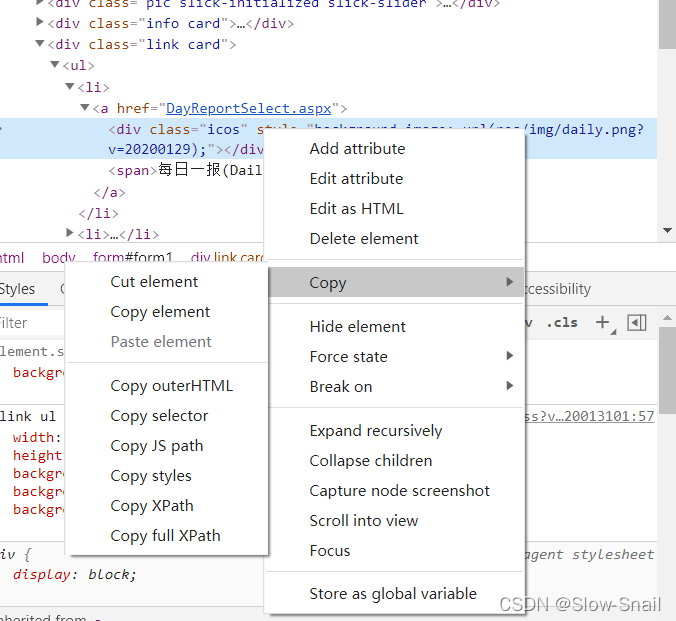Screen dimensions: 676x621
Task: Select Store as global variable
Action: pyautogui.click(x=394, y=594)
